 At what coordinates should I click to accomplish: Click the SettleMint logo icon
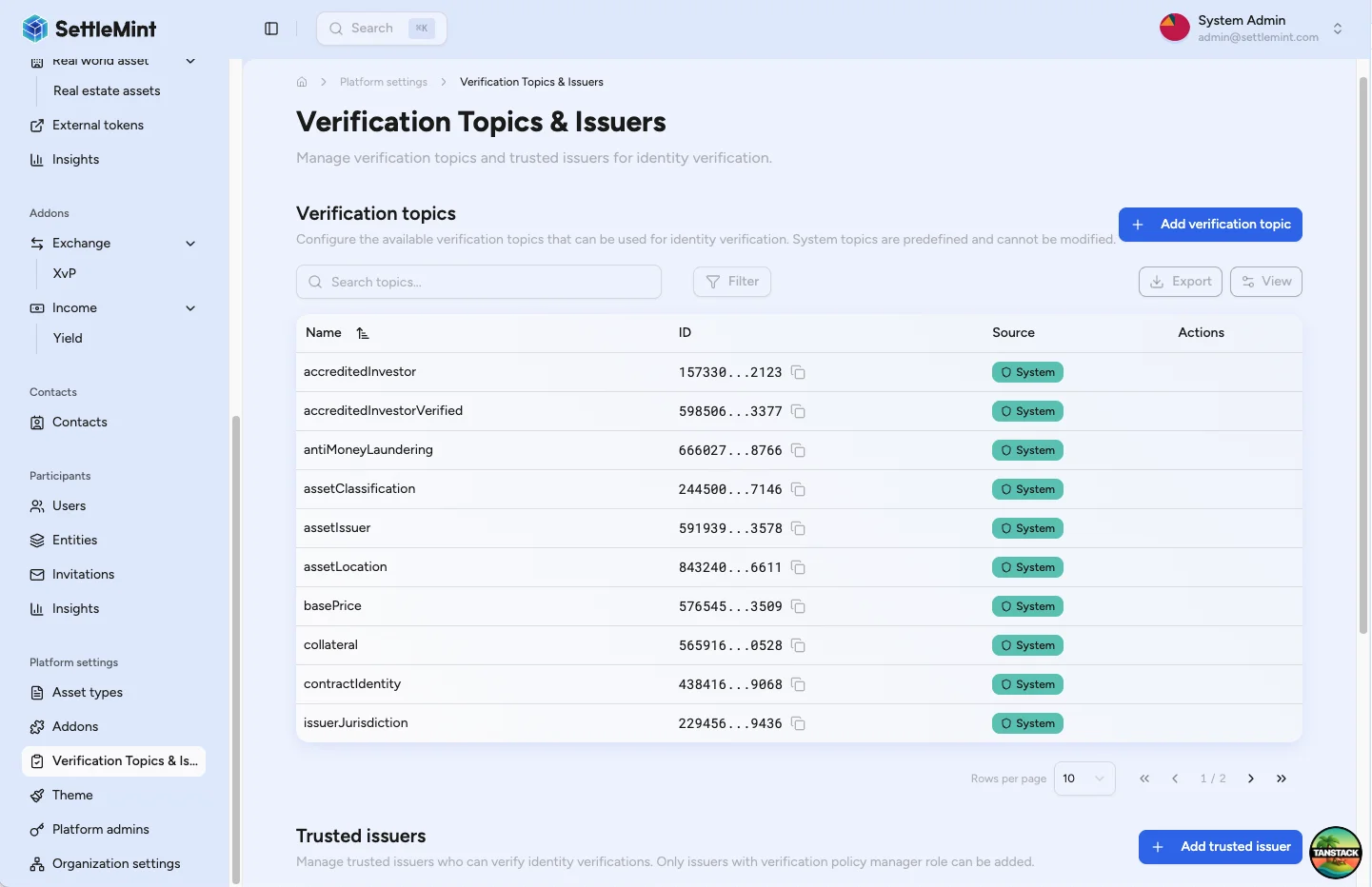(34, 28)
